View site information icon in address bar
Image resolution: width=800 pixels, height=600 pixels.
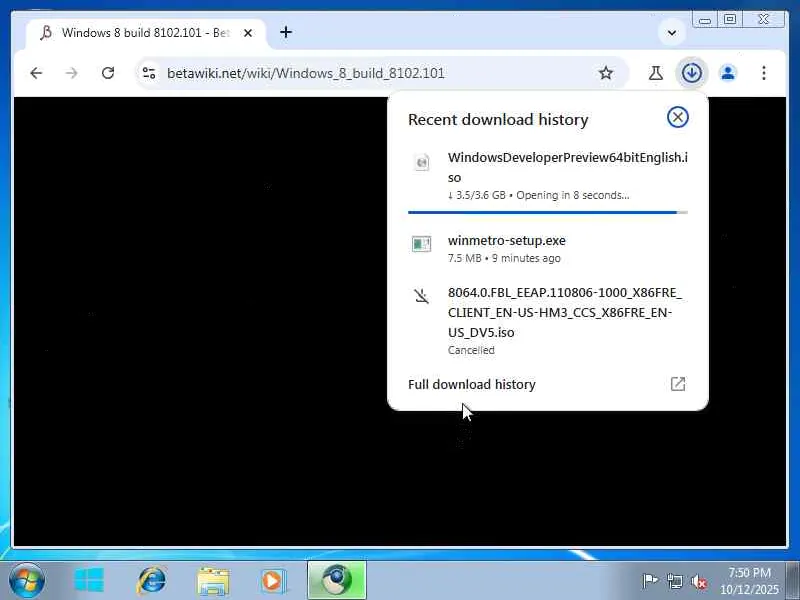(x=149, y=73)
